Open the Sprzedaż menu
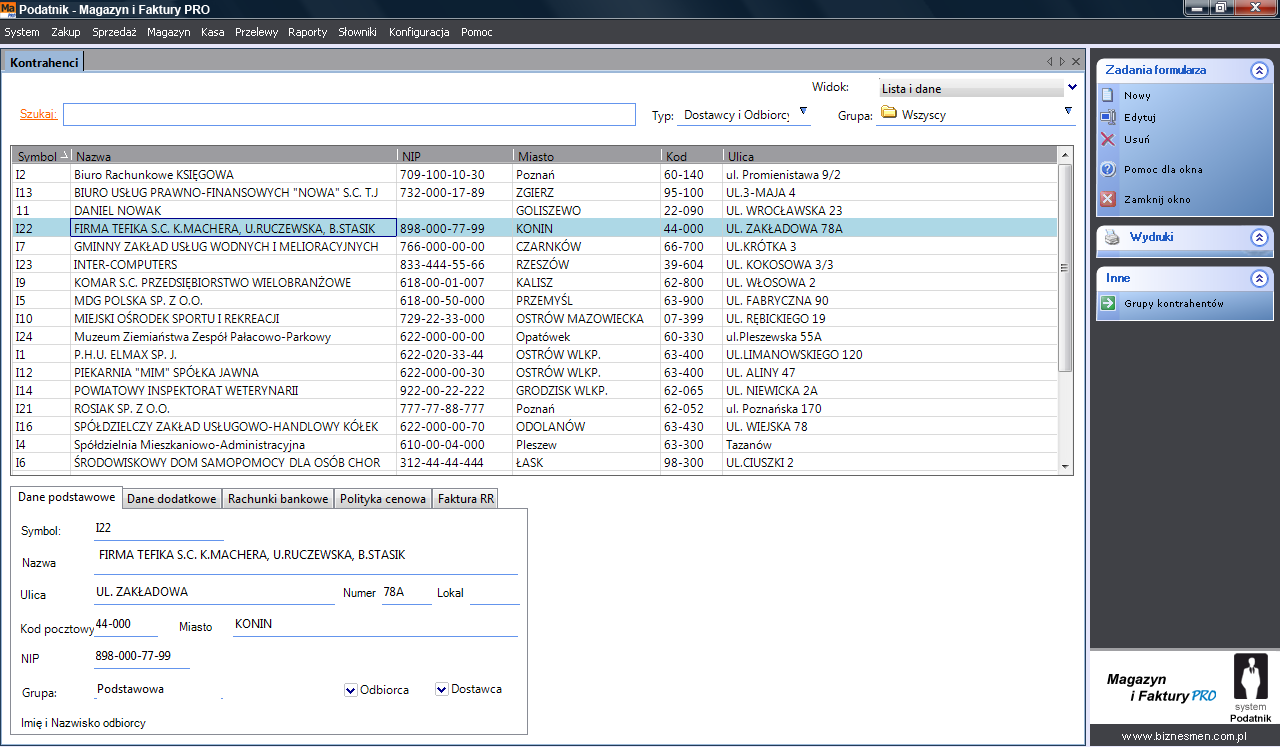 click(114, 32)
